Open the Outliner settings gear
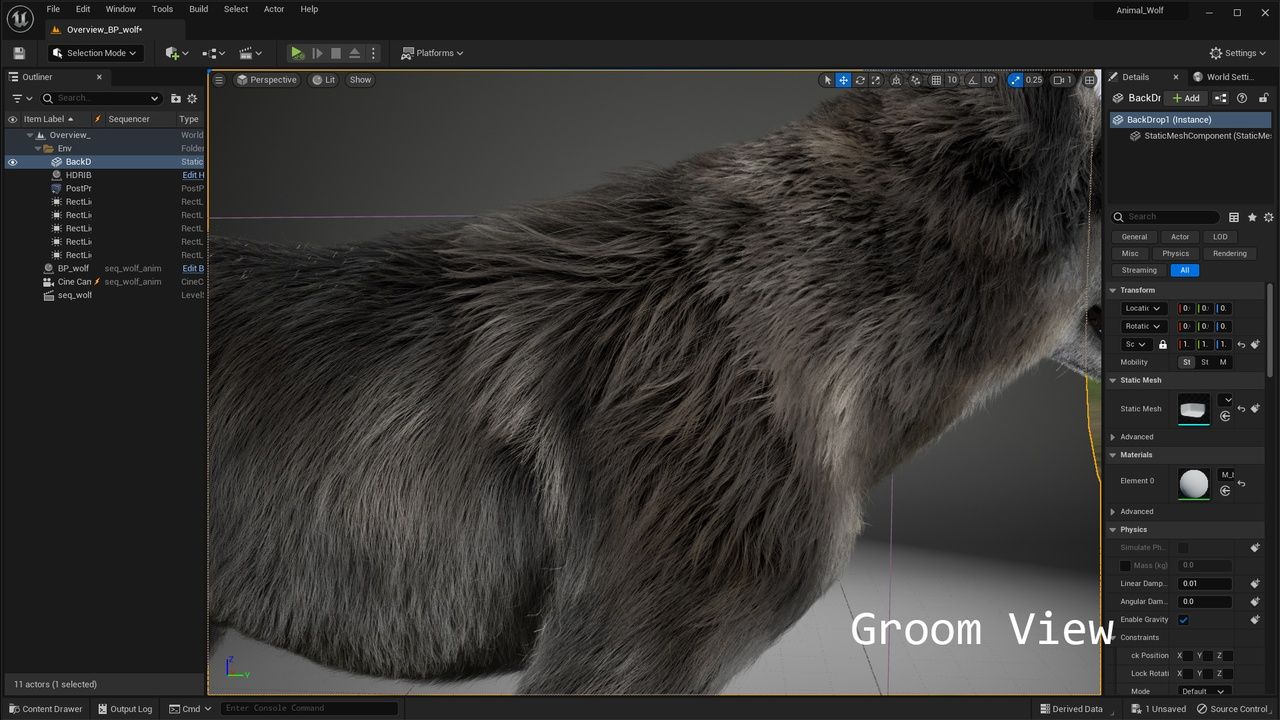Image resolution: width=1280 pixels, height=720 pixels. coord(192,98)
